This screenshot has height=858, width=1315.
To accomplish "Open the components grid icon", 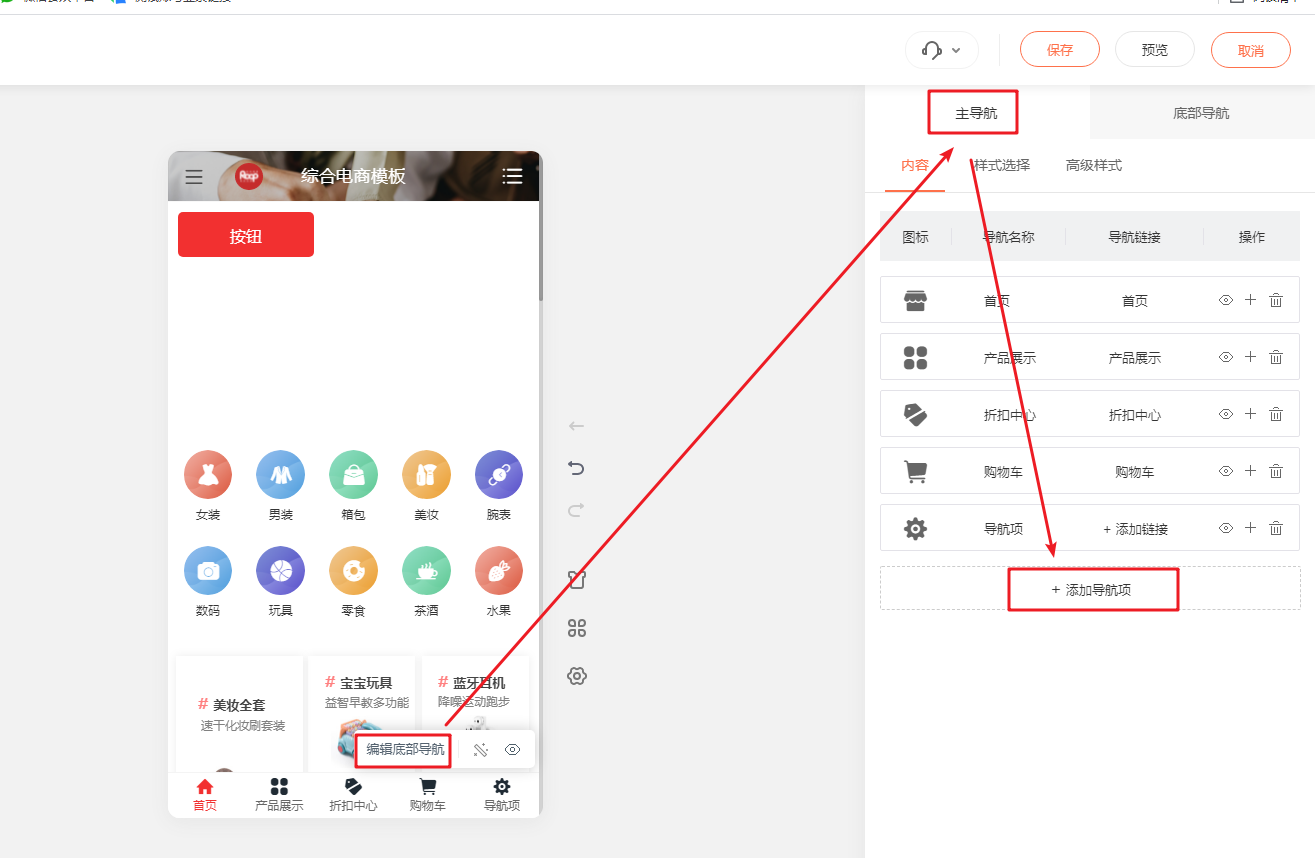I will [x=576, y=628].
